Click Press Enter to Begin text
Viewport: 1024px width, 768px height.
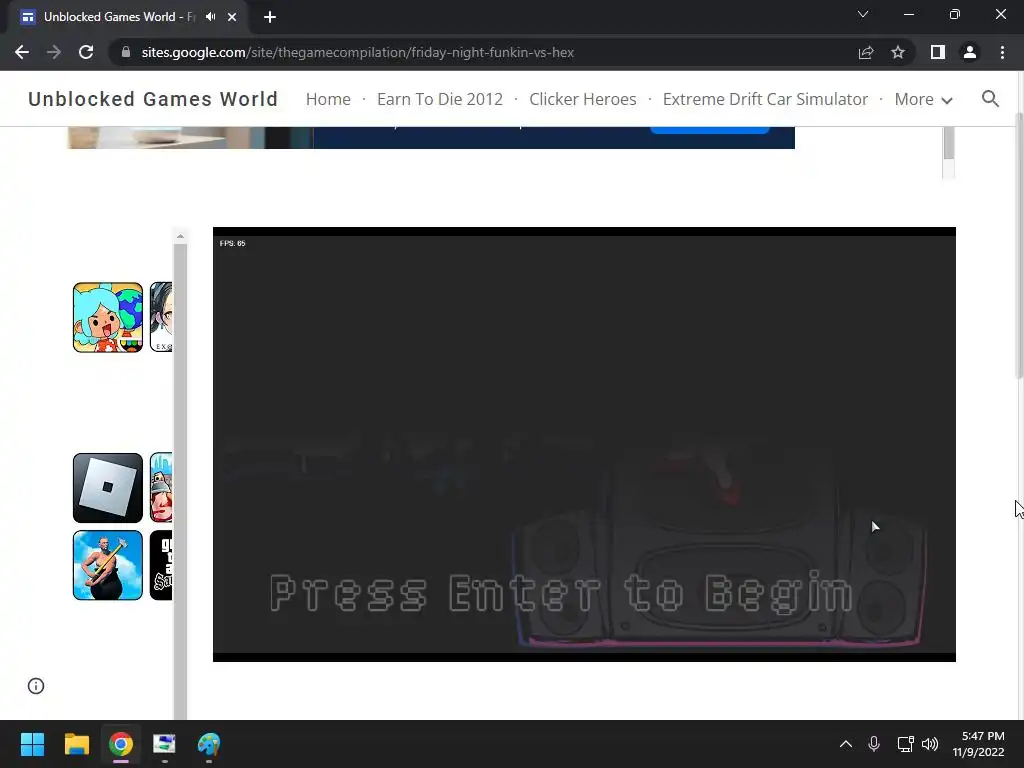pos(562,592)
